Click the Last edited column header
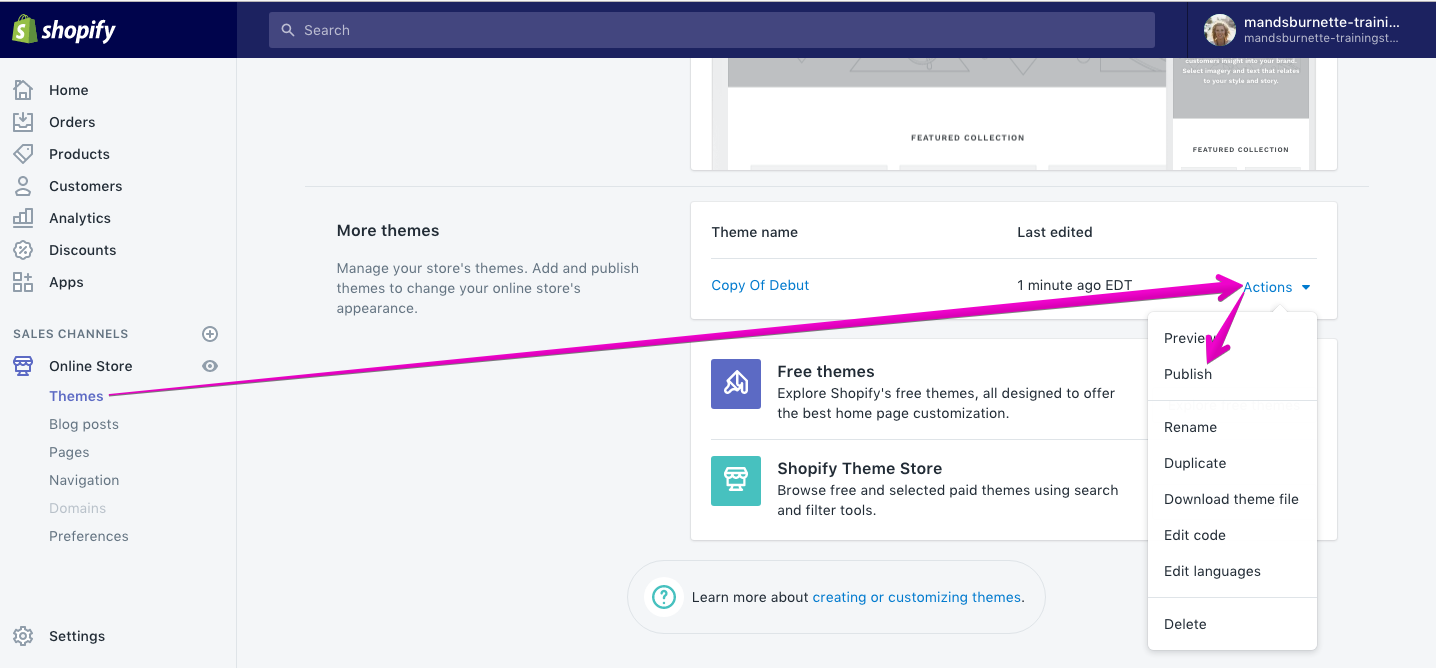Image resolution: width=1436 pixels, height=668 pixels. 1054,232
